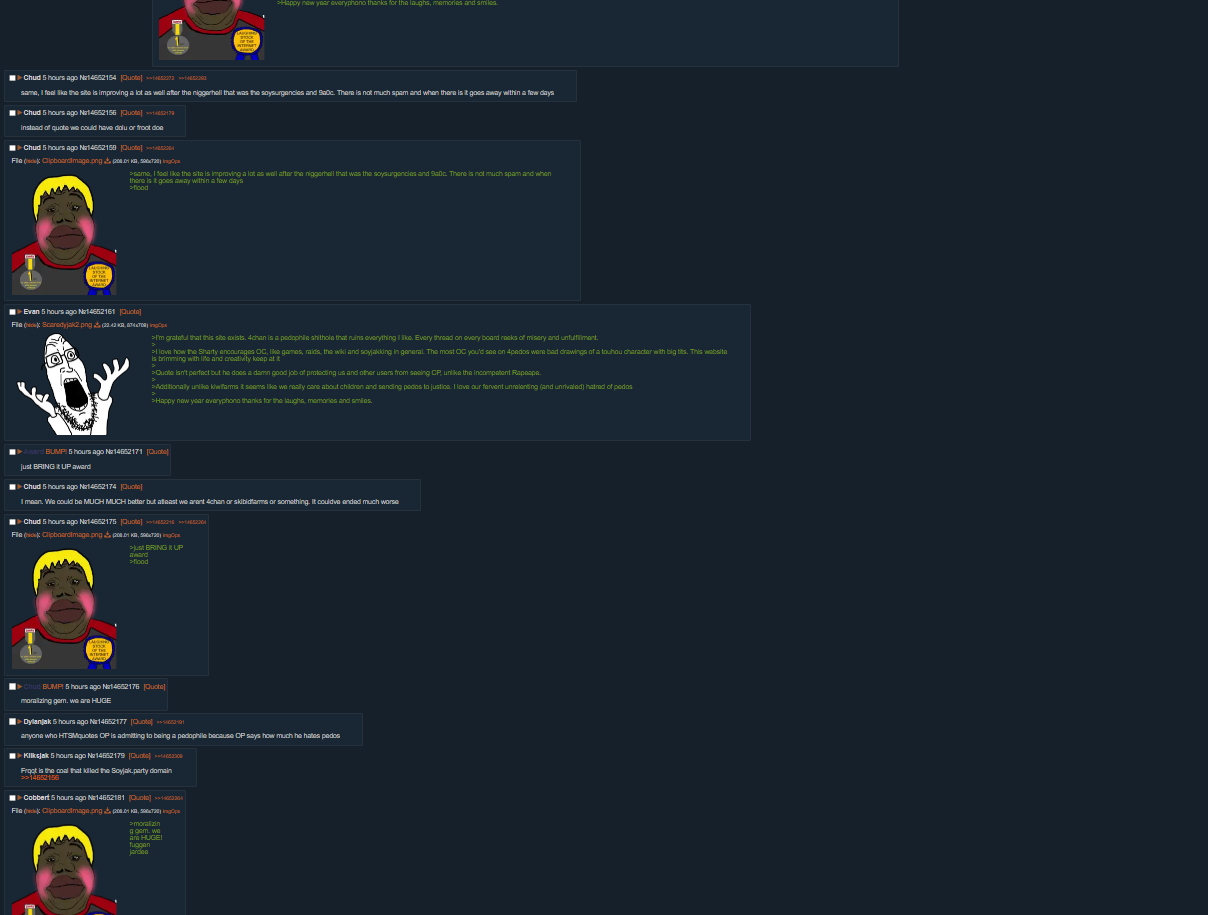Click download icon in post 14652181
The height and width of the screenshot is (915, 1208).
[108, 811]
